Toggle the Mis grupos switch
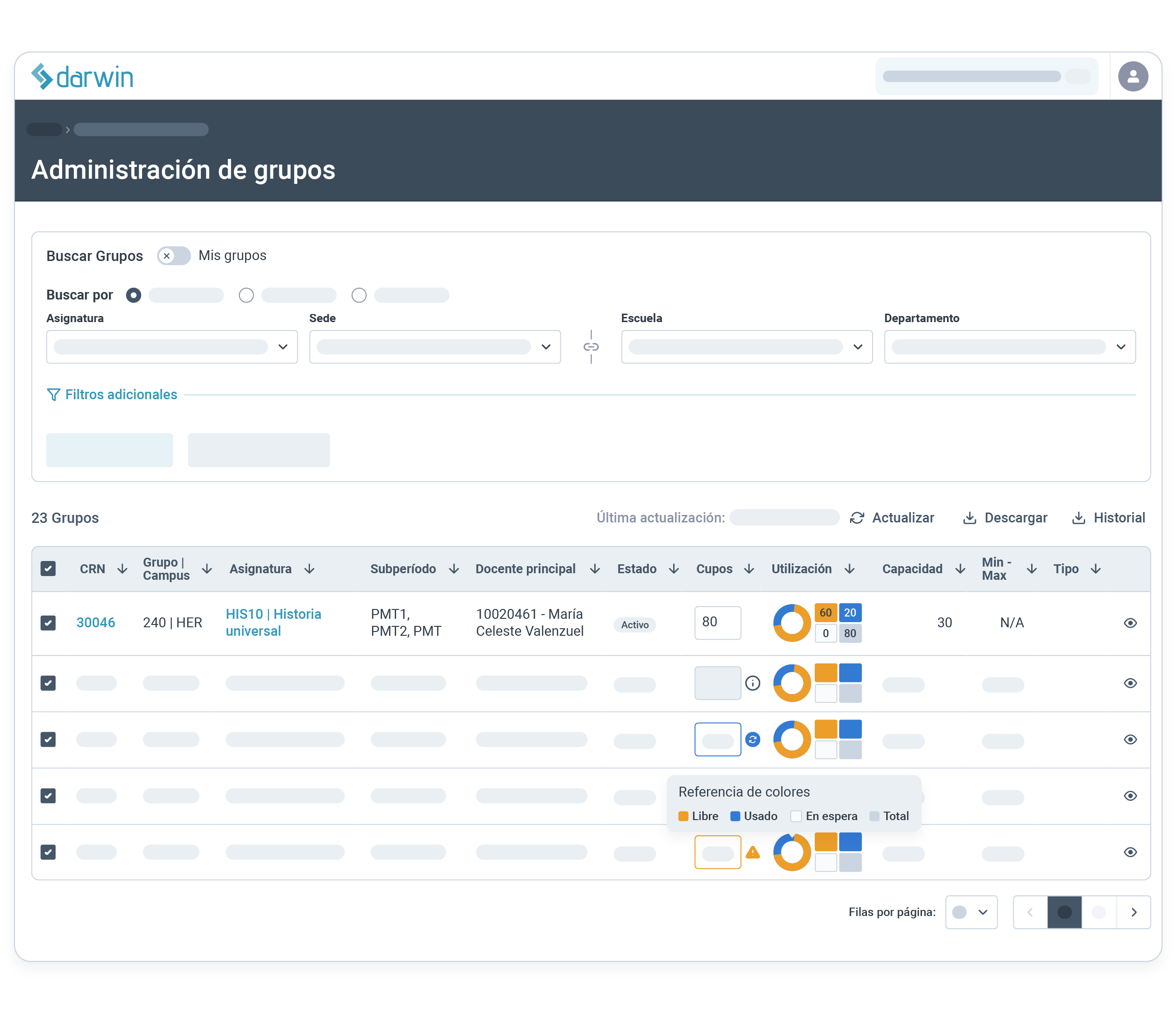This screenshot has width=1176, height=1019. (x=174, y=256)
